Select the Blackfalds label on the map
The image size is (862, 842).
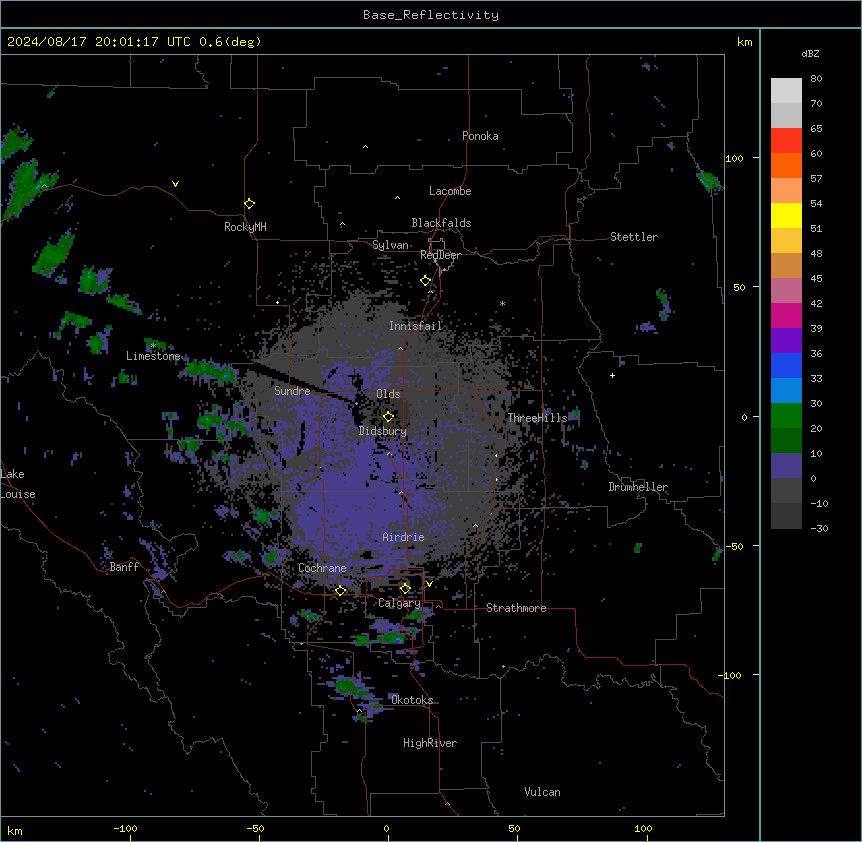tap(441, 223)
